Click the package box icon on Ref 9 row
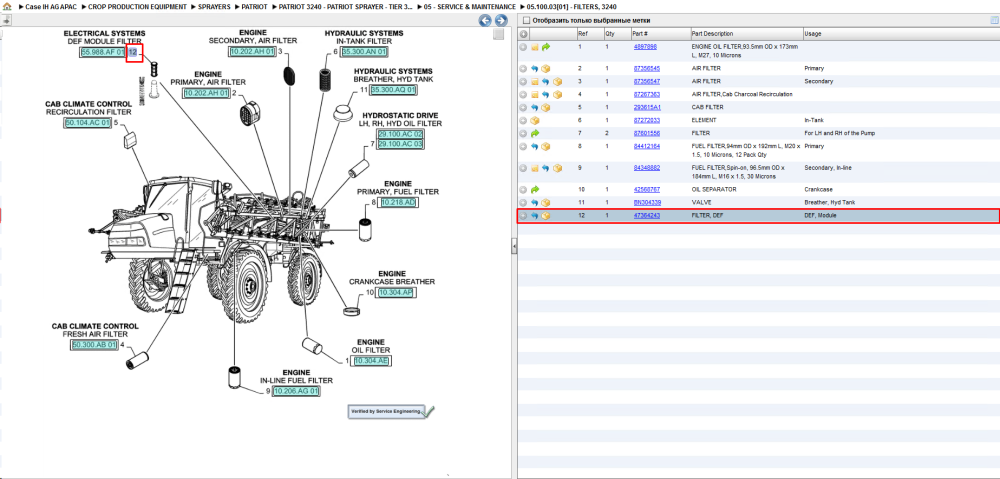The height and width of the screenshot is (479, 1000). click(557, 168)
